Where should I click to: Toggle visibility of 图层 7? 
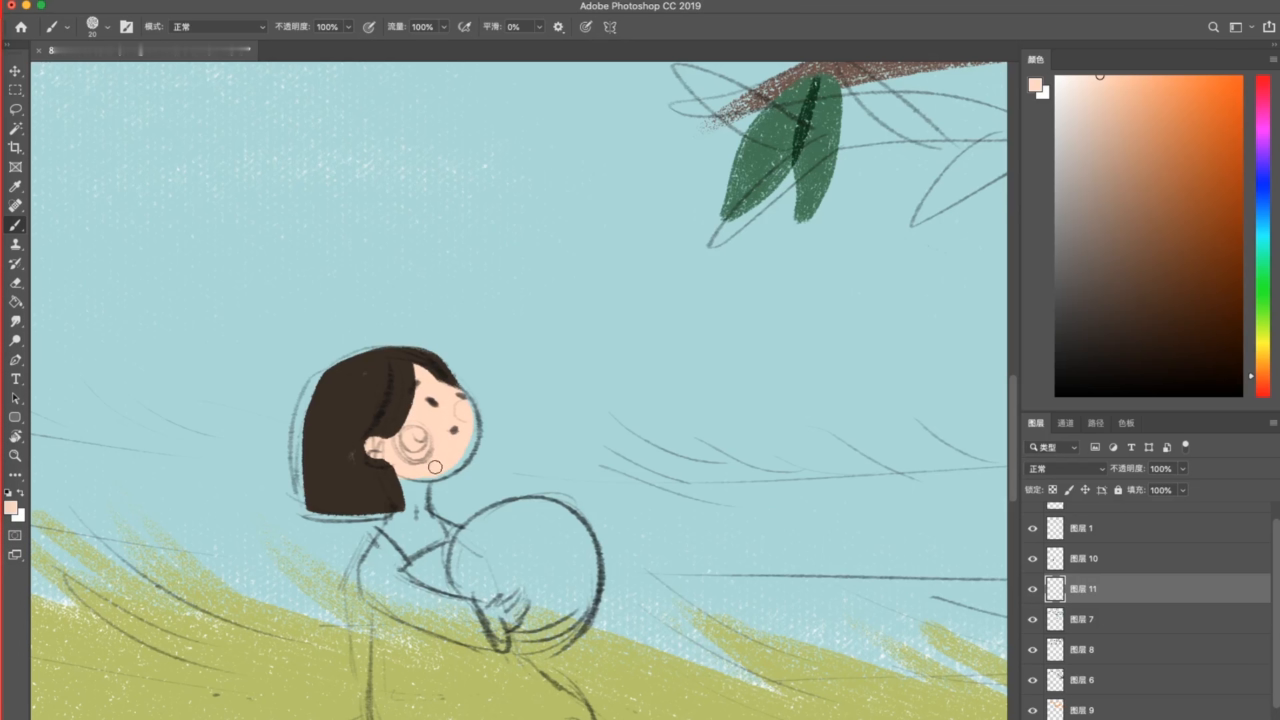pyautogui.click(x=1033, y=620)
